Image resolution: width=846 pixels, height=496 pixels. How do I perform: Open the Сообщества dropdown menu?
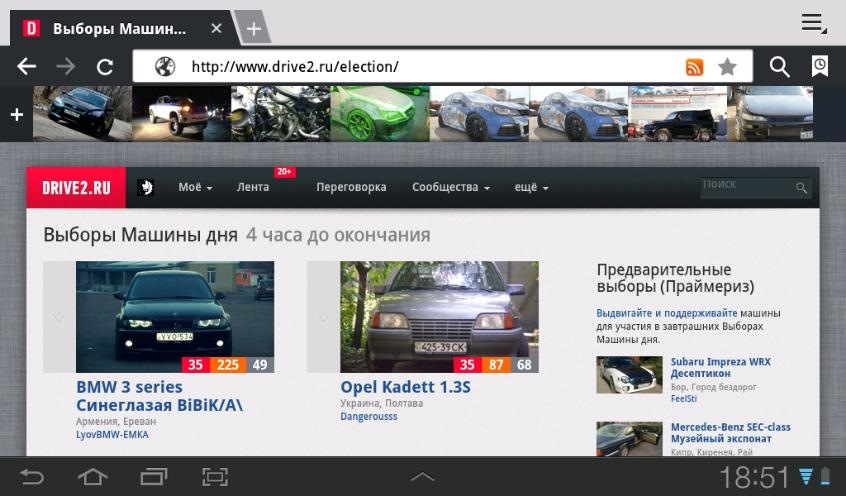click(x=451, y=187)
